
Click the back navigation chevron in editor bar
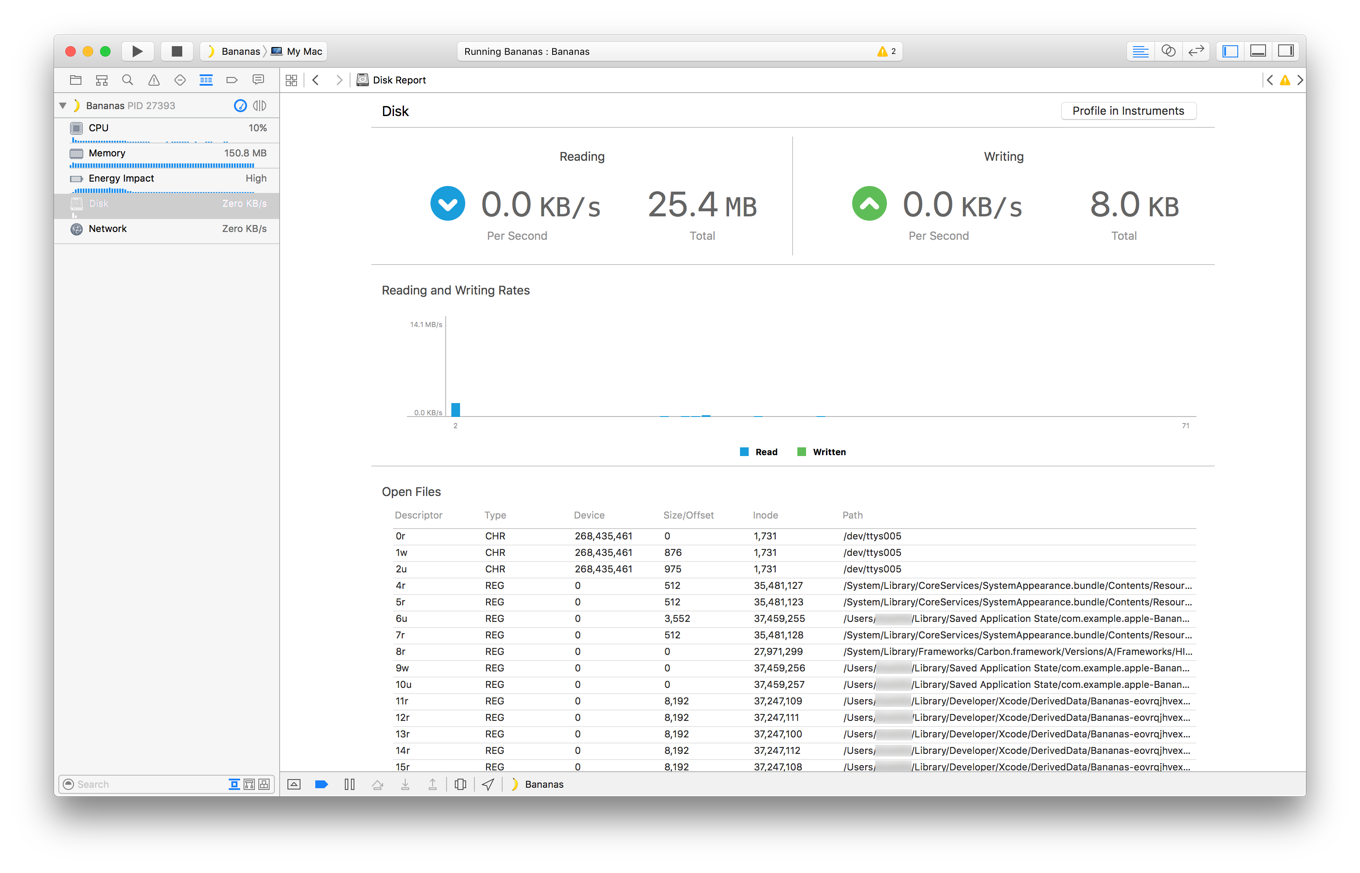(x=316, y=80)
